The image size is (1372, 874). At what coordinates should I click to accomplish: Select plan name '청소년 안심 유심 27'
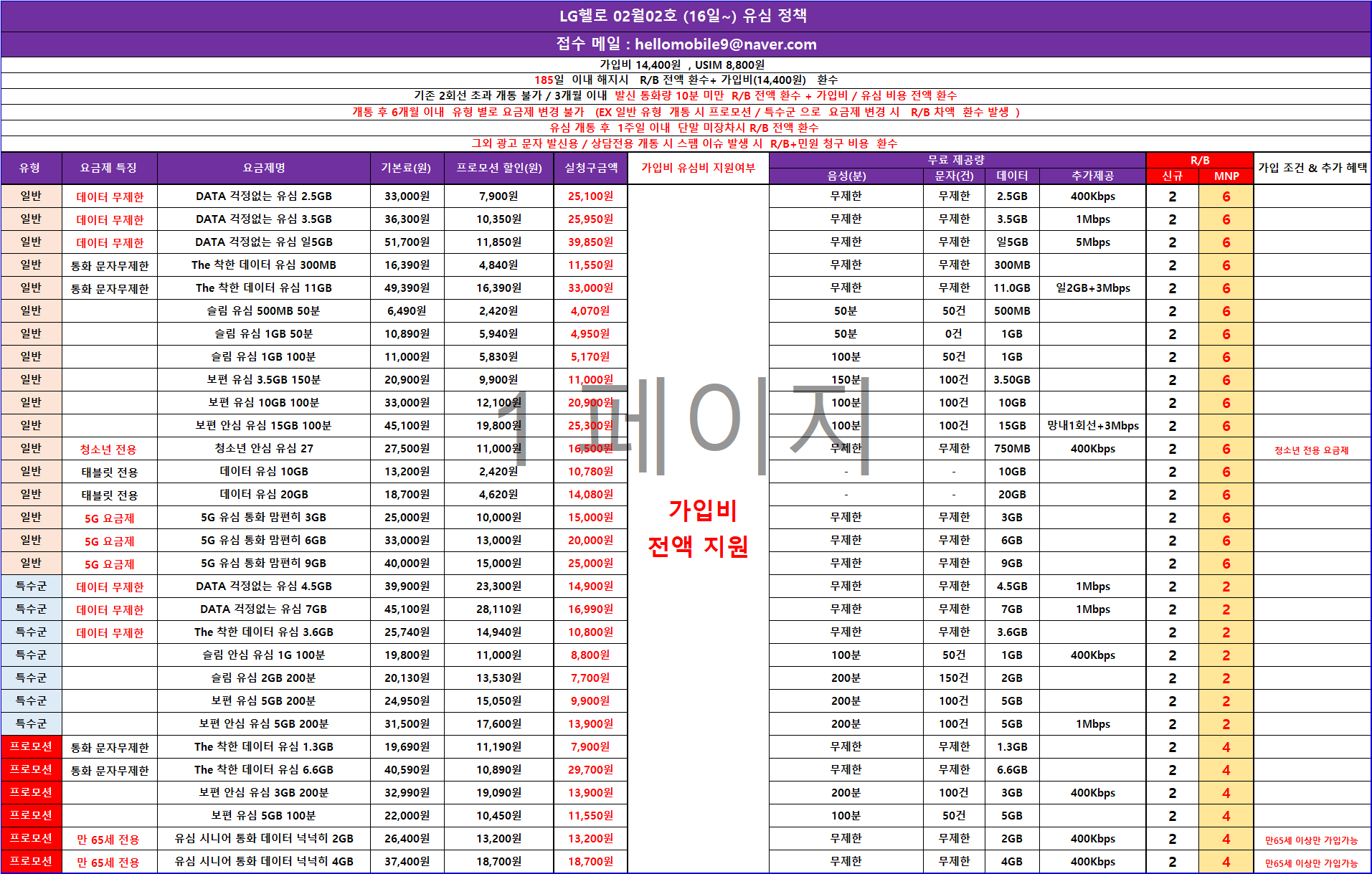(264, 448)
